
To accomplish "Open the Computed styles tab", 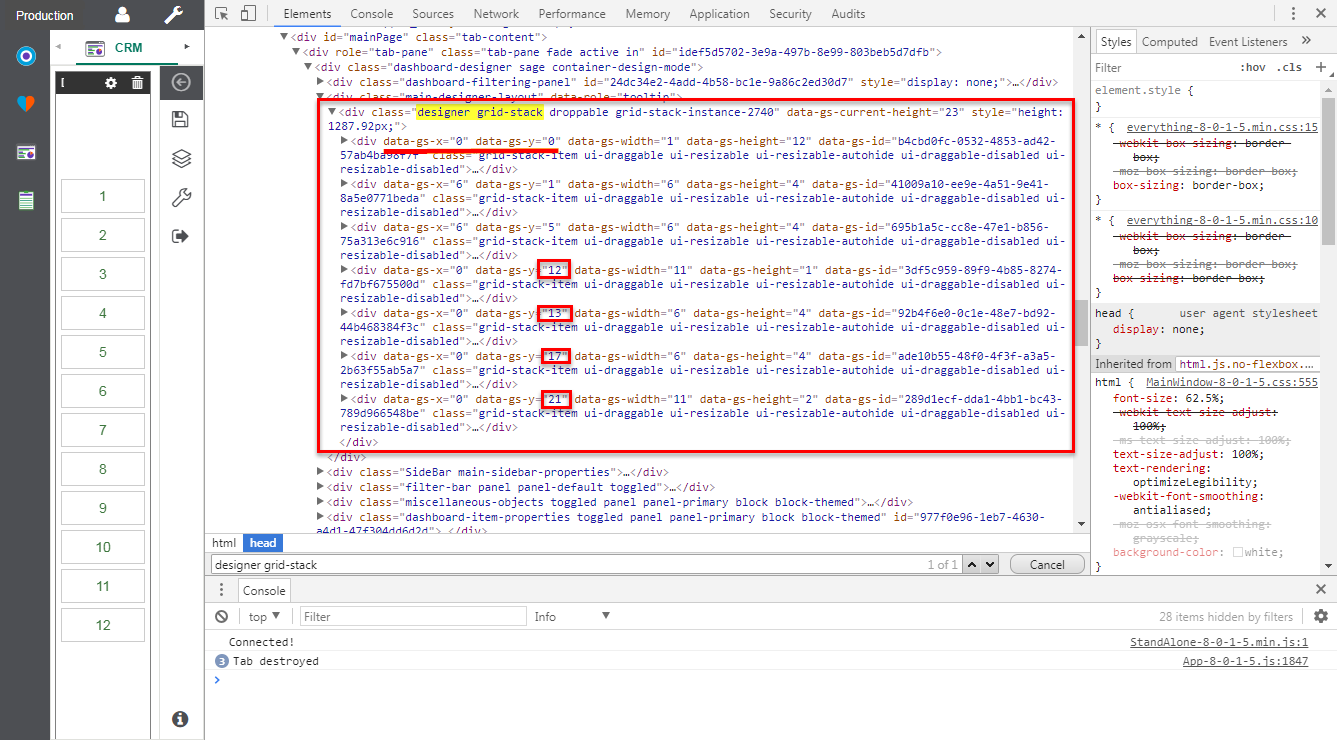I will (1169, 42).
